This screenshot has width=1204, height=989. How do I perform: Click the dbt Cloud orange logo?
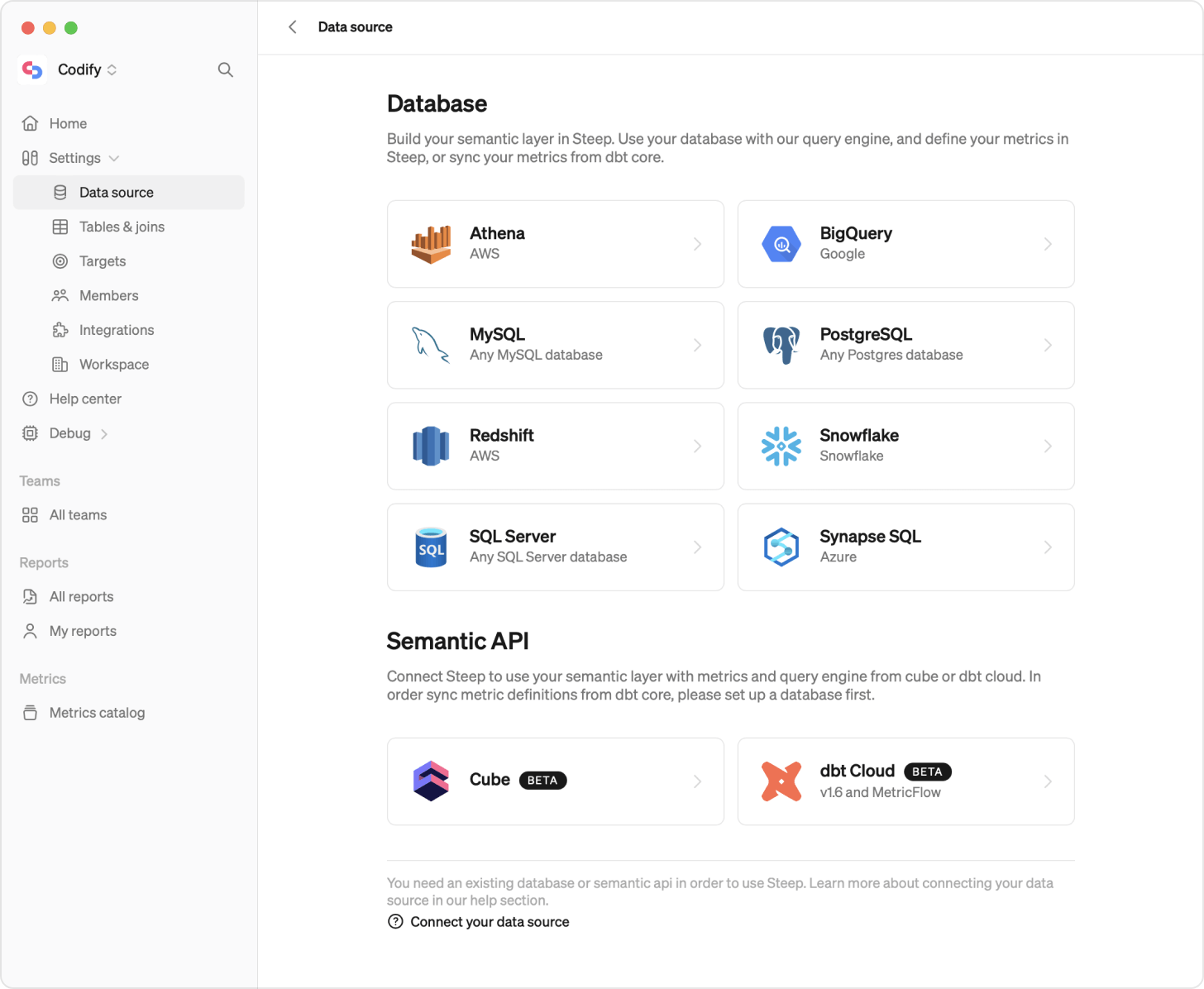click(x=781, y=781)
